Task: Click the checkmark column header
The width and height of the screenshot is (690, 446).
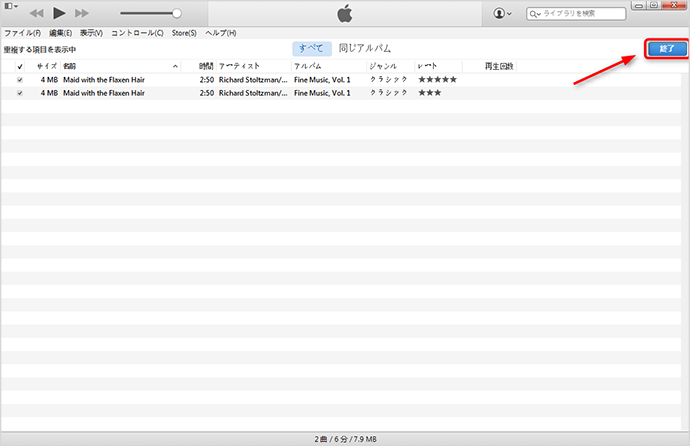Action: click(x=20, y=66)
